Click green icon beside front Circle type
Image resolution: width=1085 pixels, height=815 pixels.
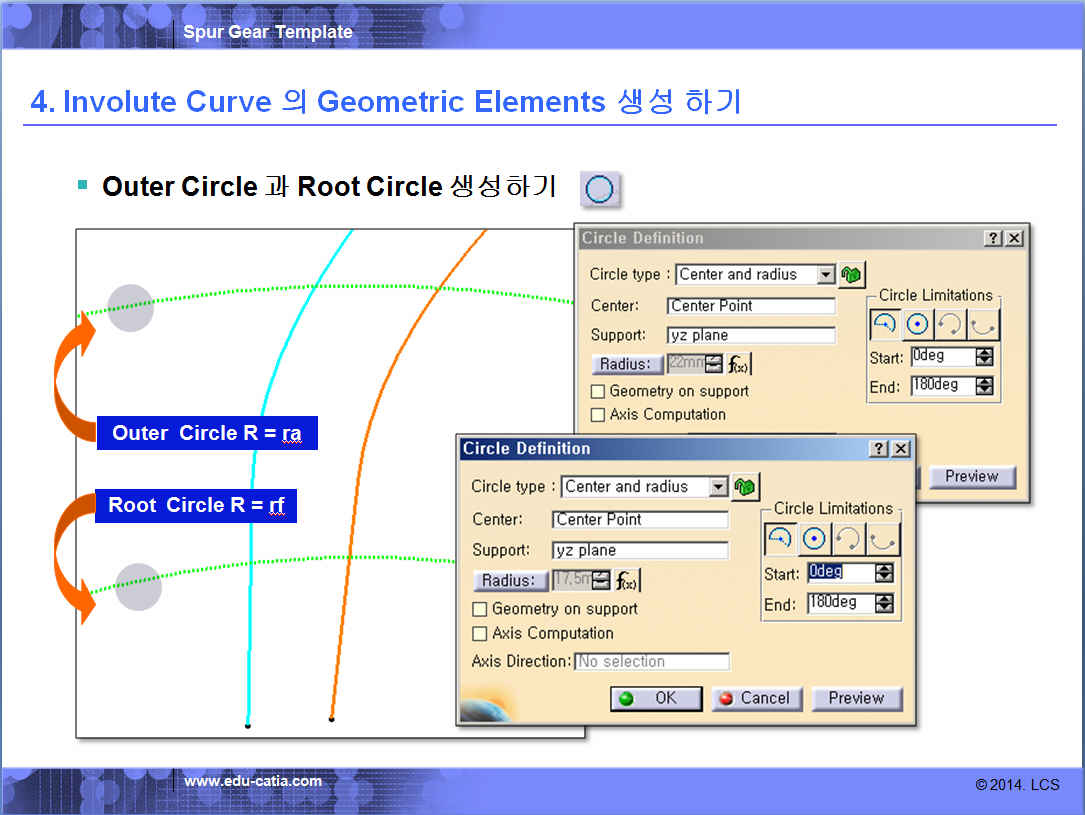click(x=744, y=487)
